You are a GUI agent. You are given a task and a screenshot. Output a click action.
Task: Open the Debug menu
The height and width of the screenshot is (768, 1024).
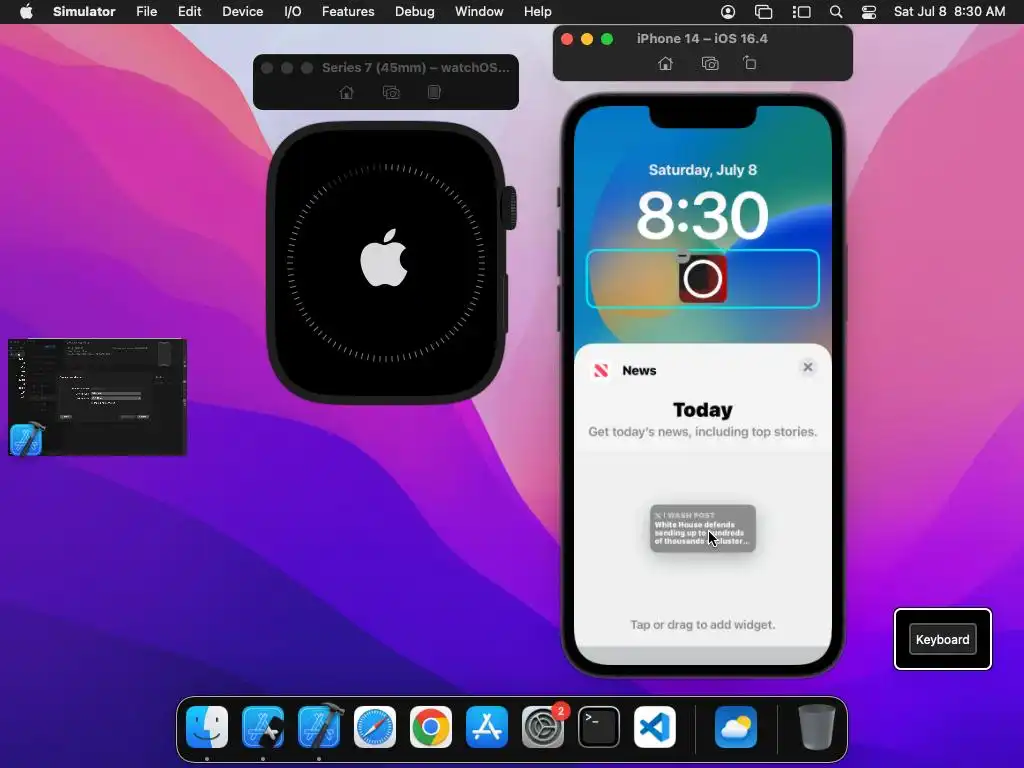pos(415,12)
